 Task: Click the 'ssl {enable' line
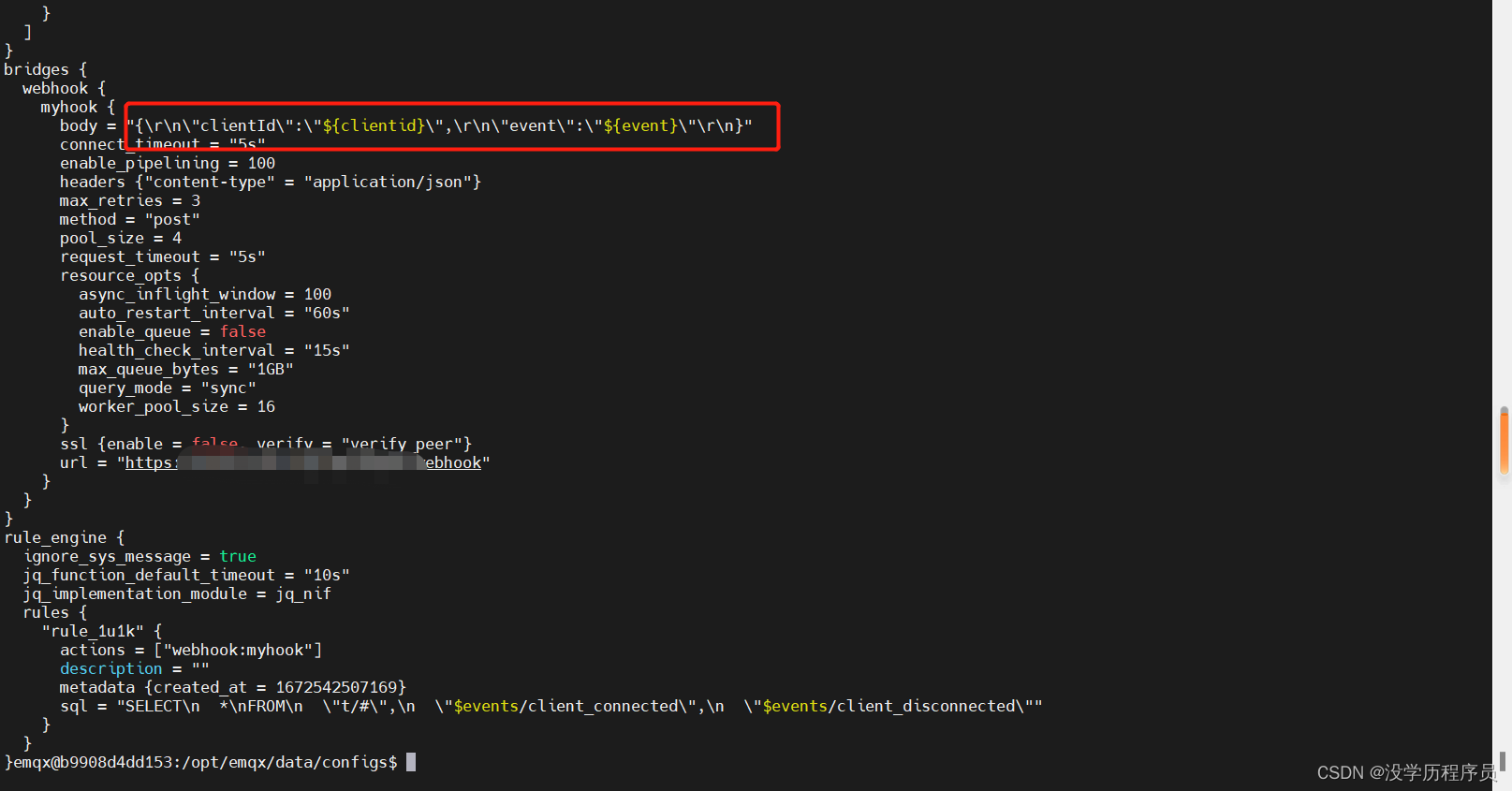click(x=266, y=444)
